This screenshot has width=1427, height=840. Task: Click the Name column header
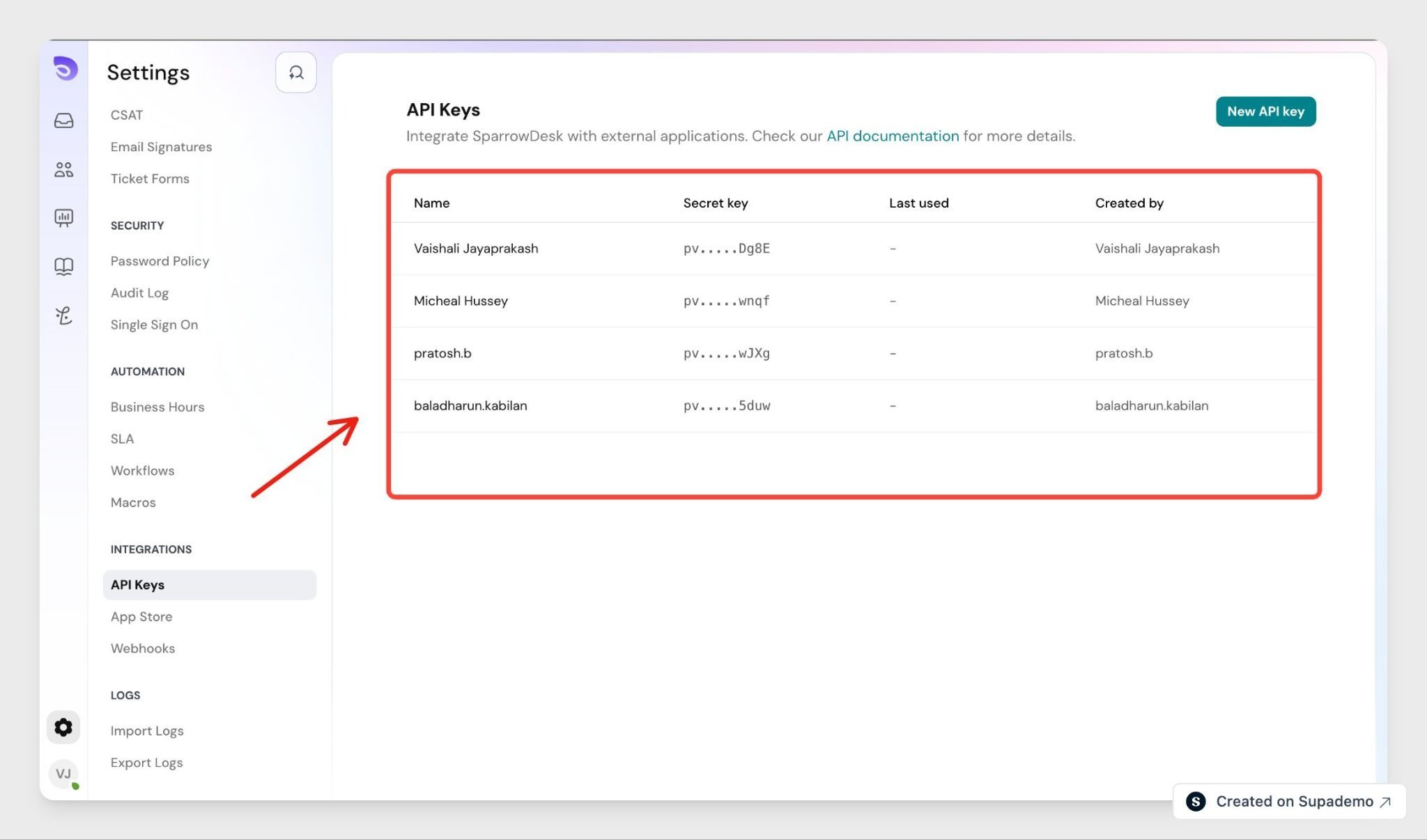coord(432,203)
